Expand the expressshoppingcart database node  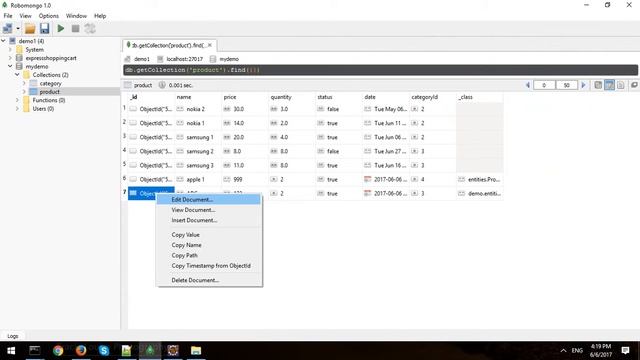10,58
